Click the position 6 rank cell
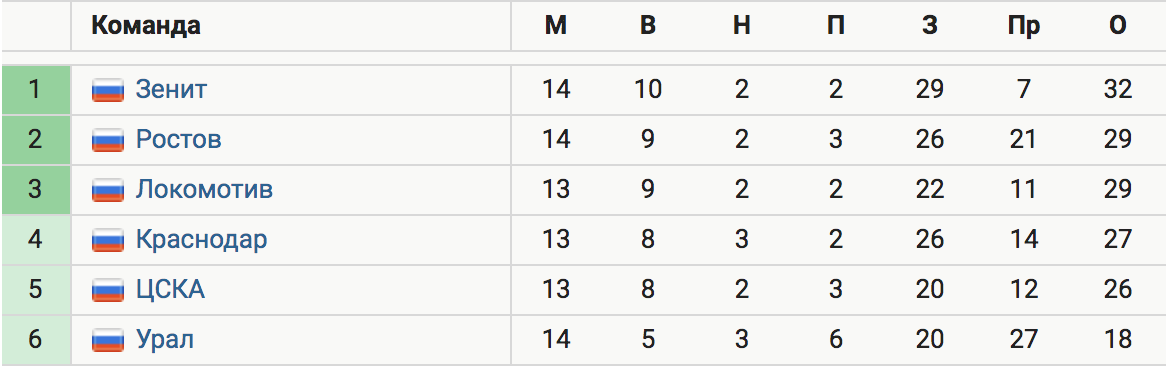Image resolution: width=1166 pixels, height=366 pixels. pos(36,340)
